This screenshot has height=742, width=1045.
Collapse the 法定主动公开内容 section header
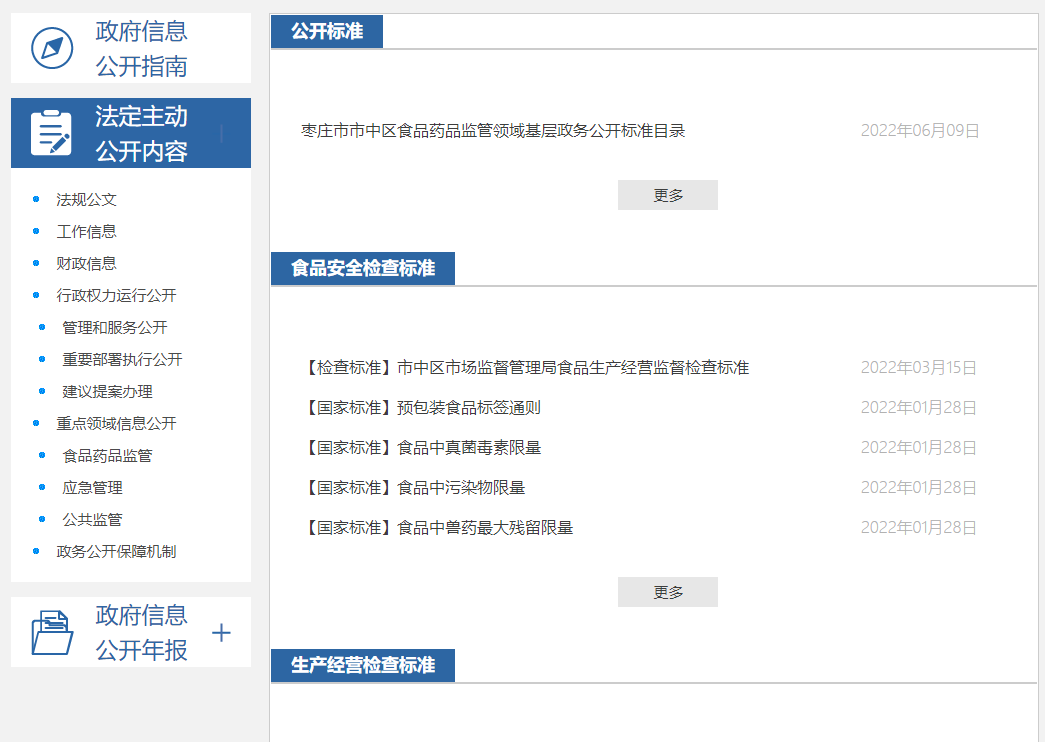click(221, 134)
